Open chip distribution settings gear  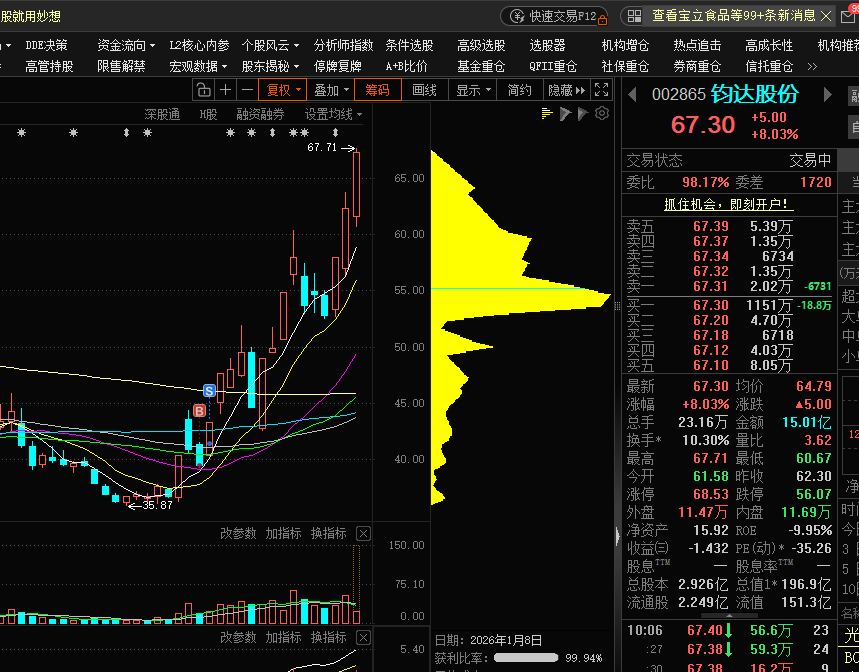point(602,113)
